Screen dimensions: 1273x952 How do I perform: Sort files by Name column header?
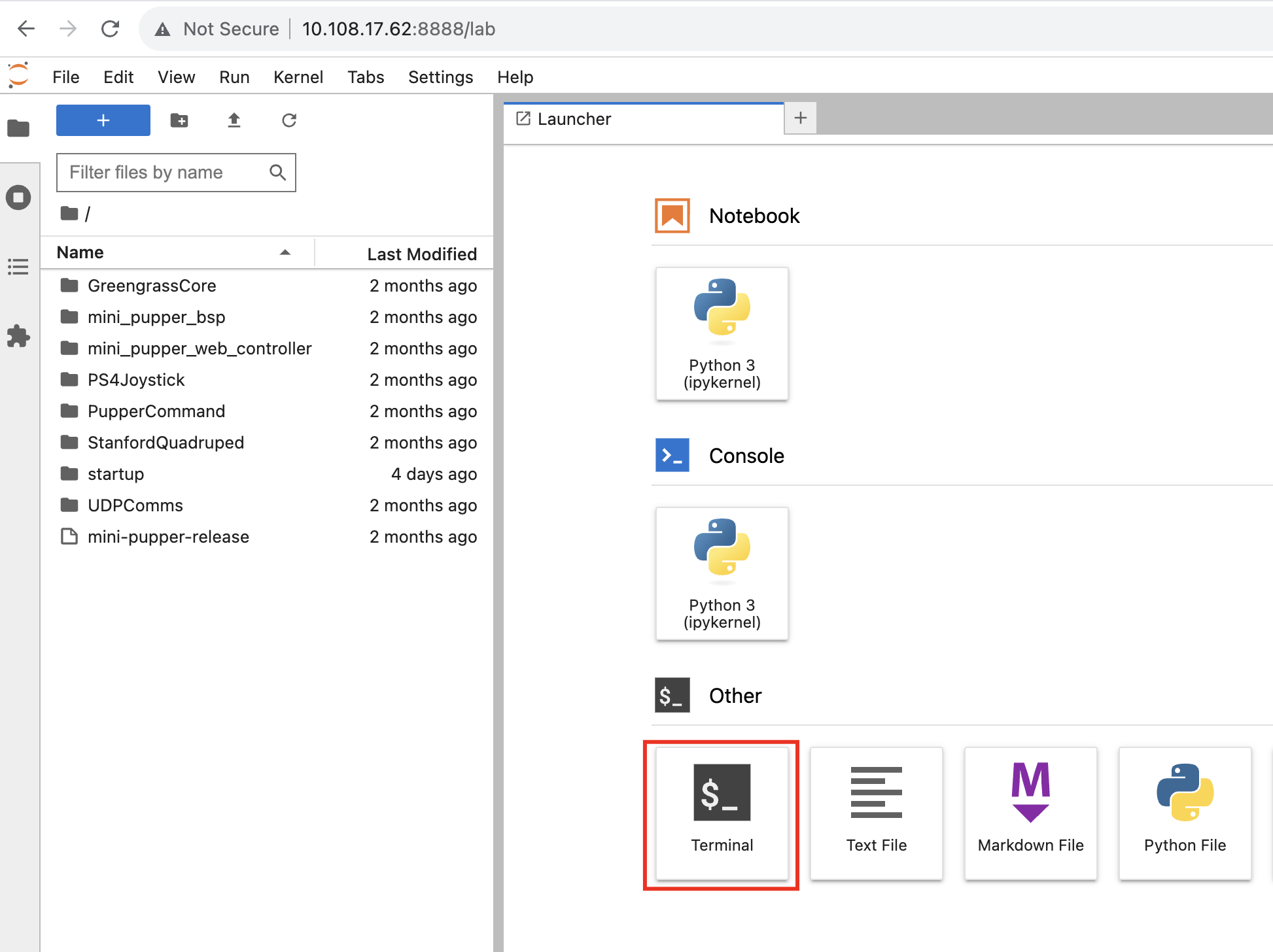pos(80,252)
